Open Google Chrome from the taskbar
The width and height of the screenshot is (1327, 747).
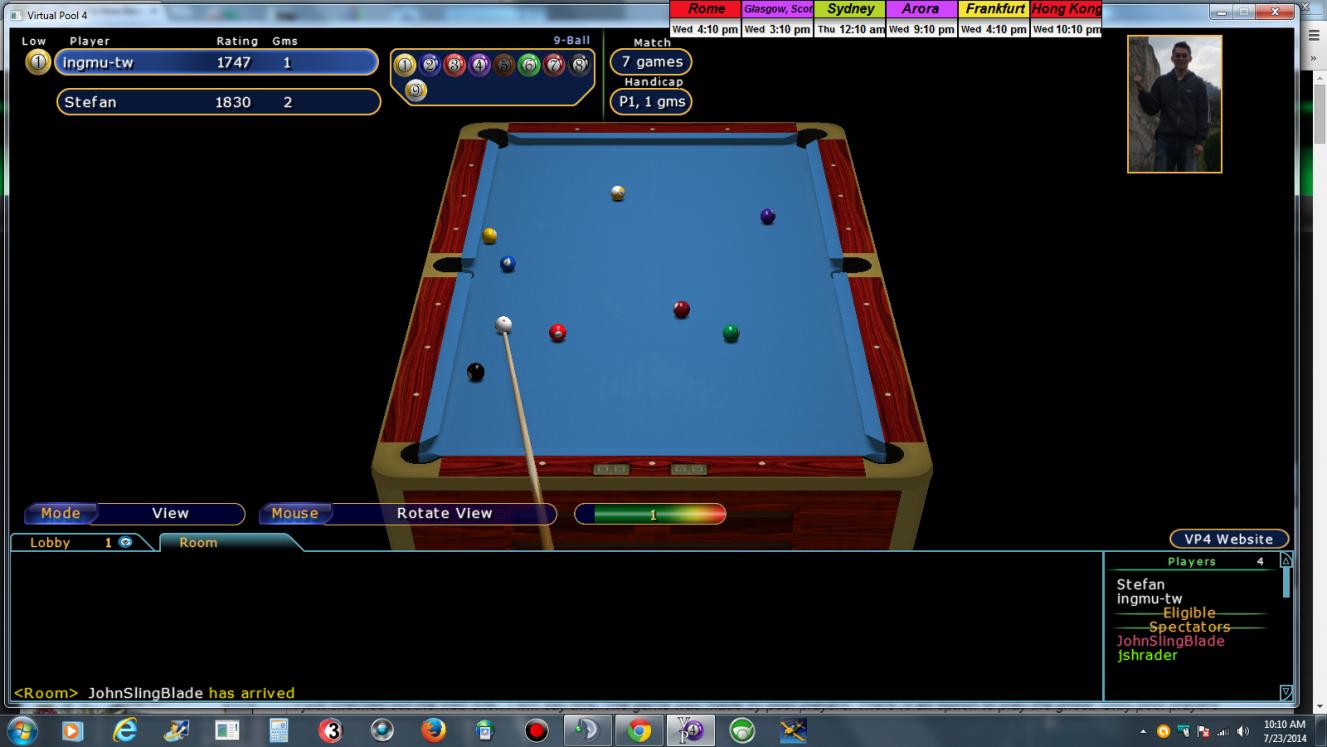[x=639, y=731]
